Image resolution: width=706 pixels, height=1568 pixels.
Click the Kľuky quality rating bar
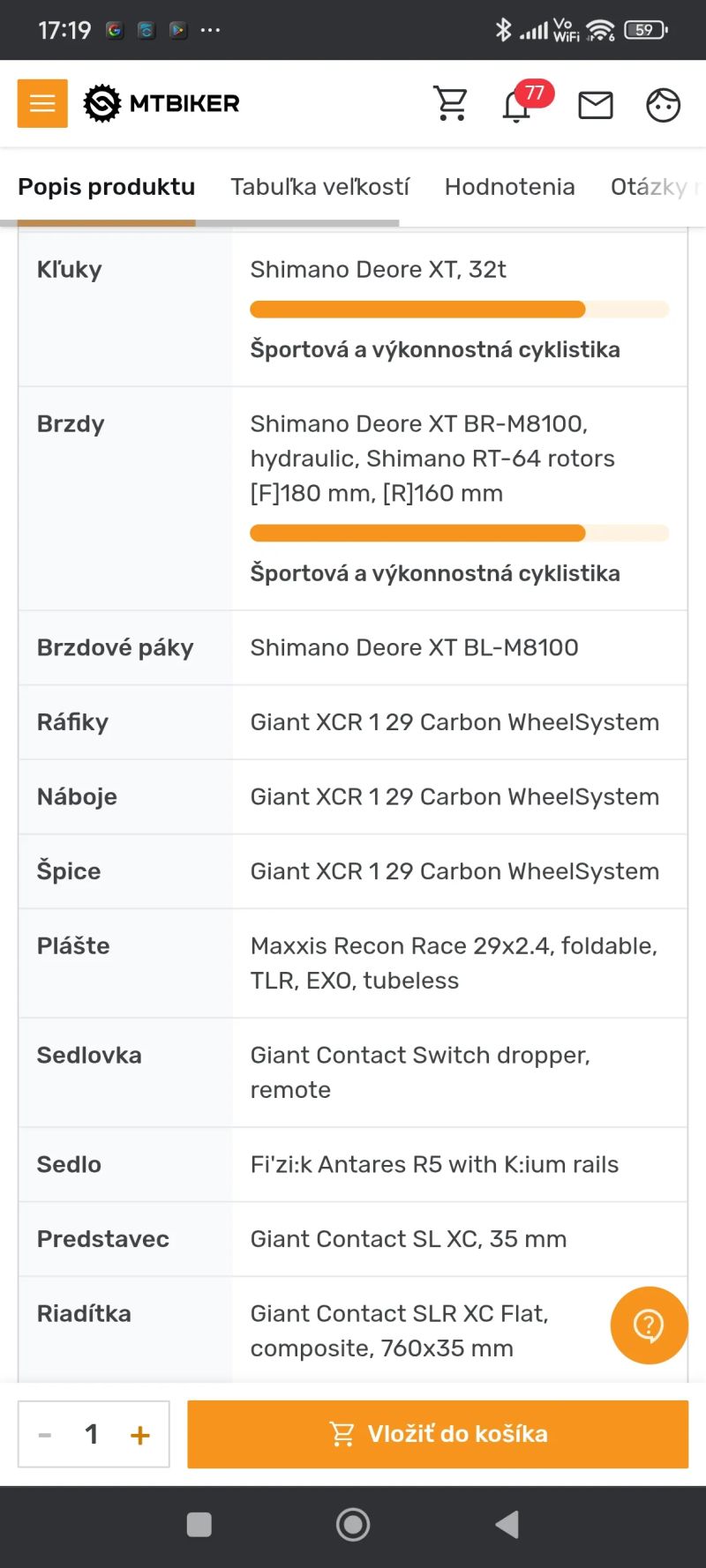coord(459,310)
